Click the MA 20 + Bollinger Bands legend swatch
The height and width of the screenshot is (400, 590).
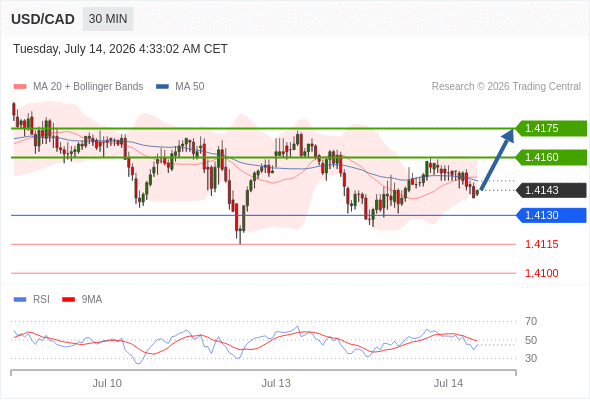tap(20, 87)
